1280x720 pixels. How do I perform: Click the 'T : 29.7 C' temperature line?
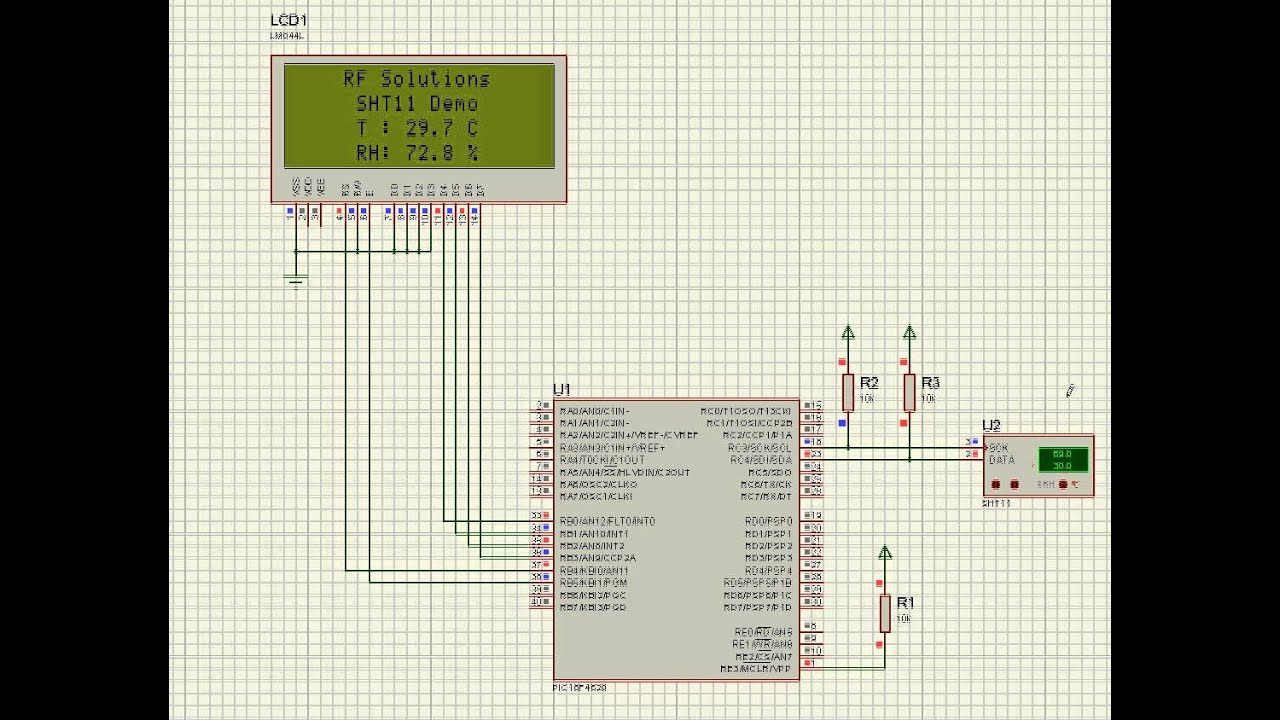pyautogui.click(x=417, y=128)
